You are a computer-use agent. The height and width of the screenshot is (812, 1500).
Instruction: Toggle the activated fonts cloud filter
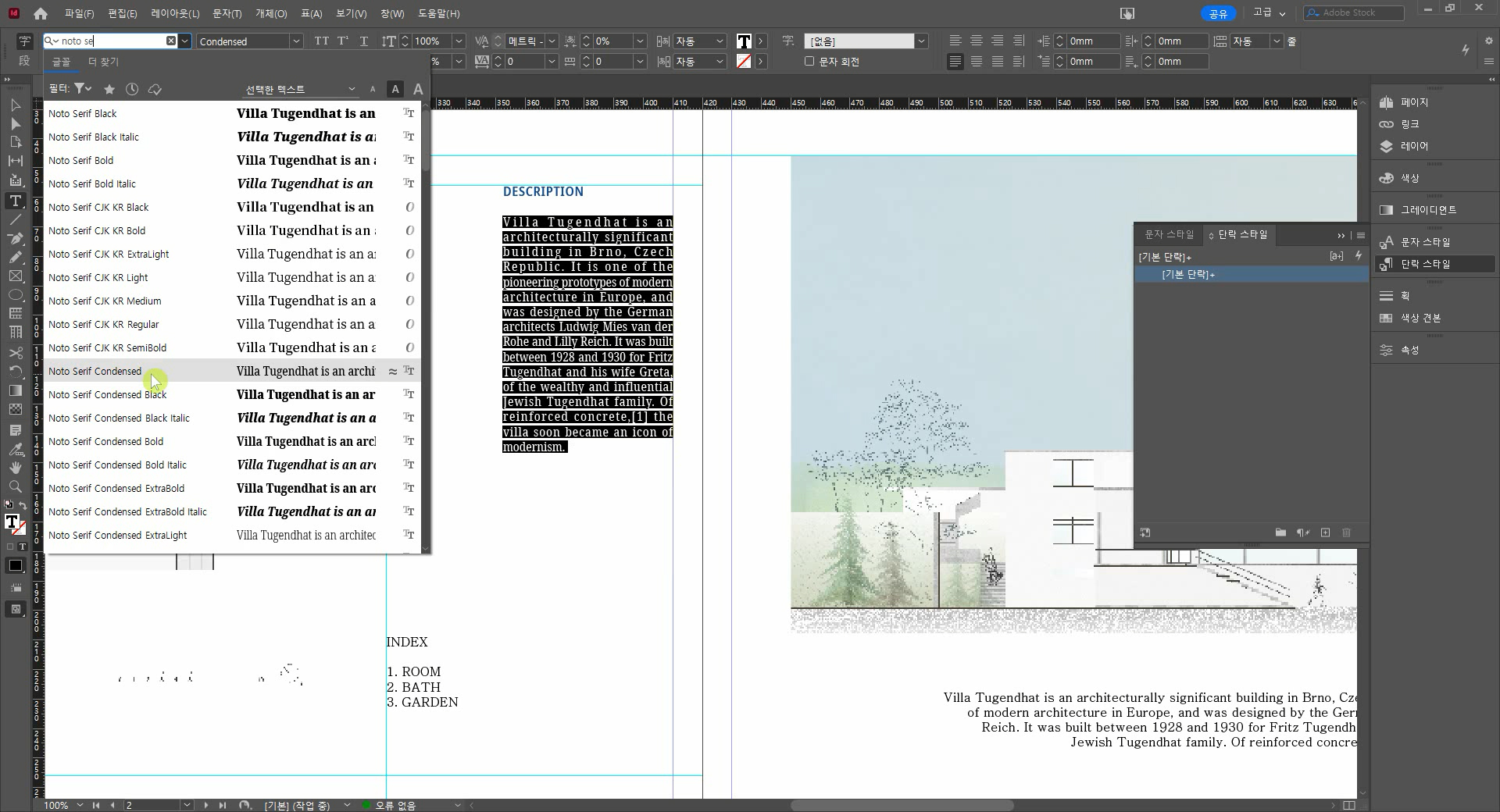[155, 89]
